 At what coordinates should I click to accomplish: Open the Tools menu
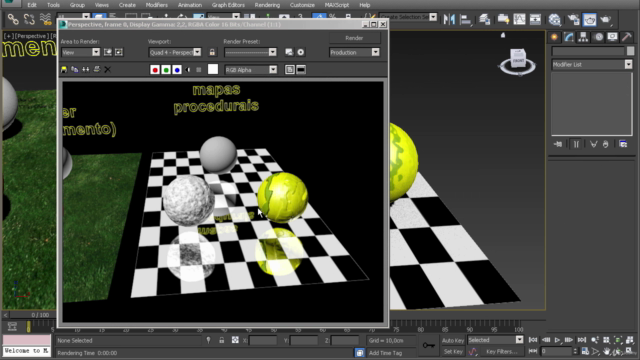53,5
